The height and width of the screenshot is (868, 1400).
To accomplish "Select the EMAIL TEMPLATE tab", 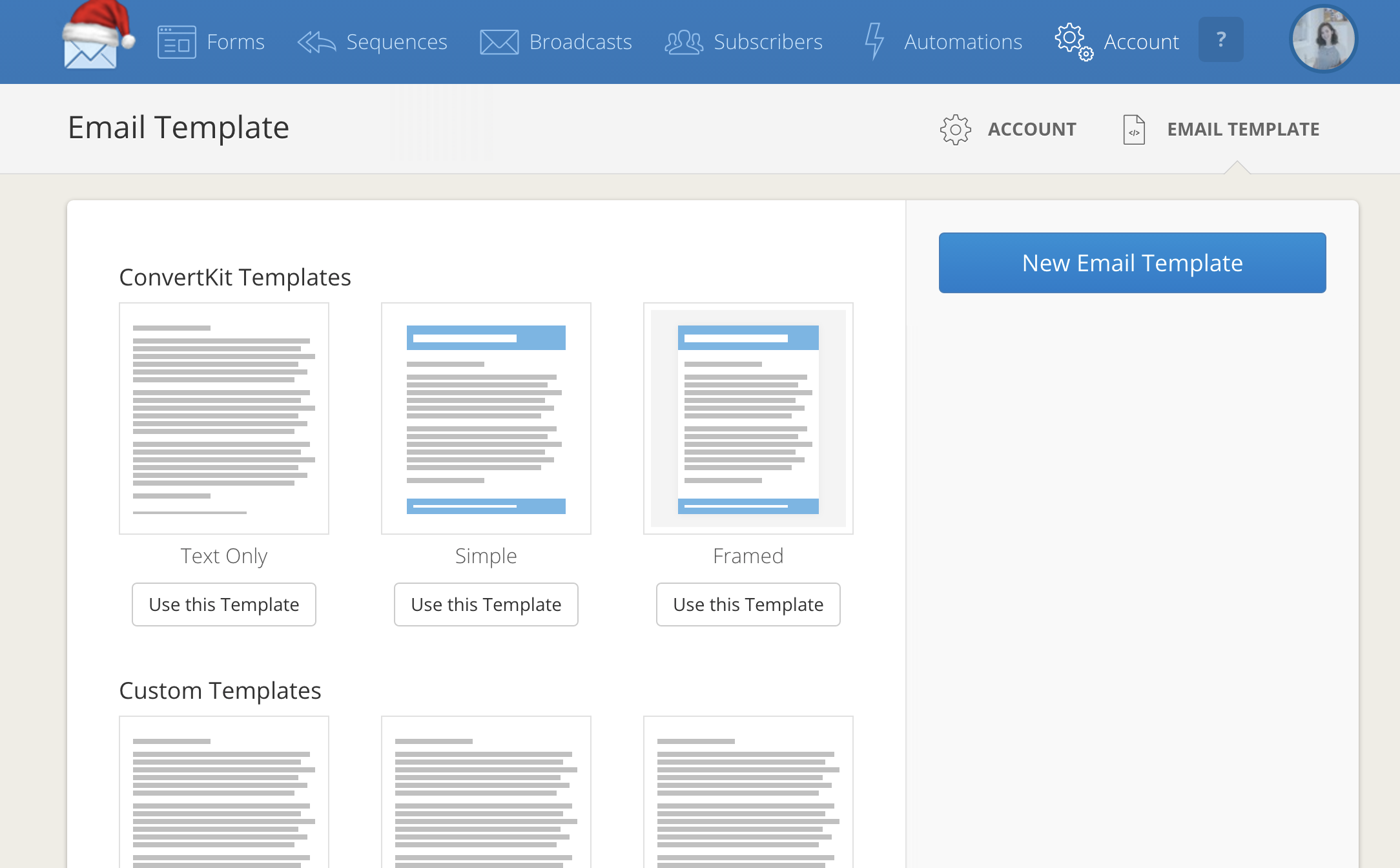I will pyautogui.click(x=1242, y=129).
